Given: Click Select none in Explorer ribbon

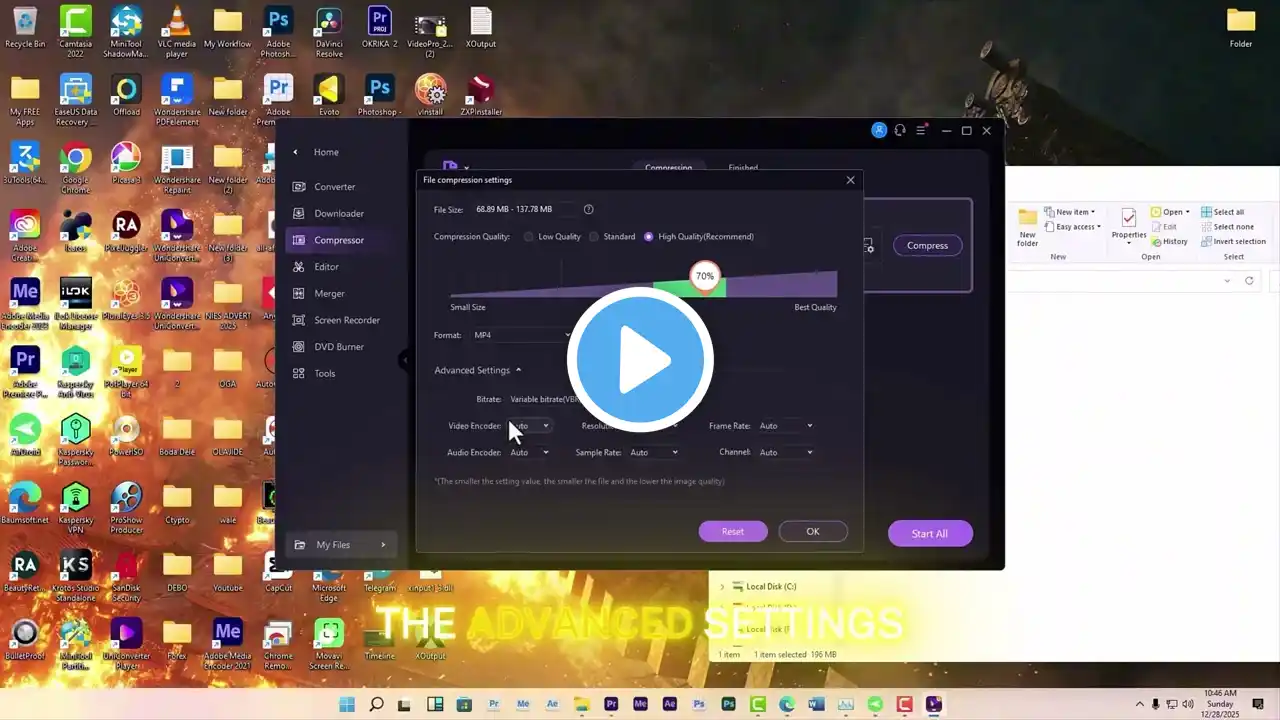Looking at the screenshot, I should click(1227, 227).
